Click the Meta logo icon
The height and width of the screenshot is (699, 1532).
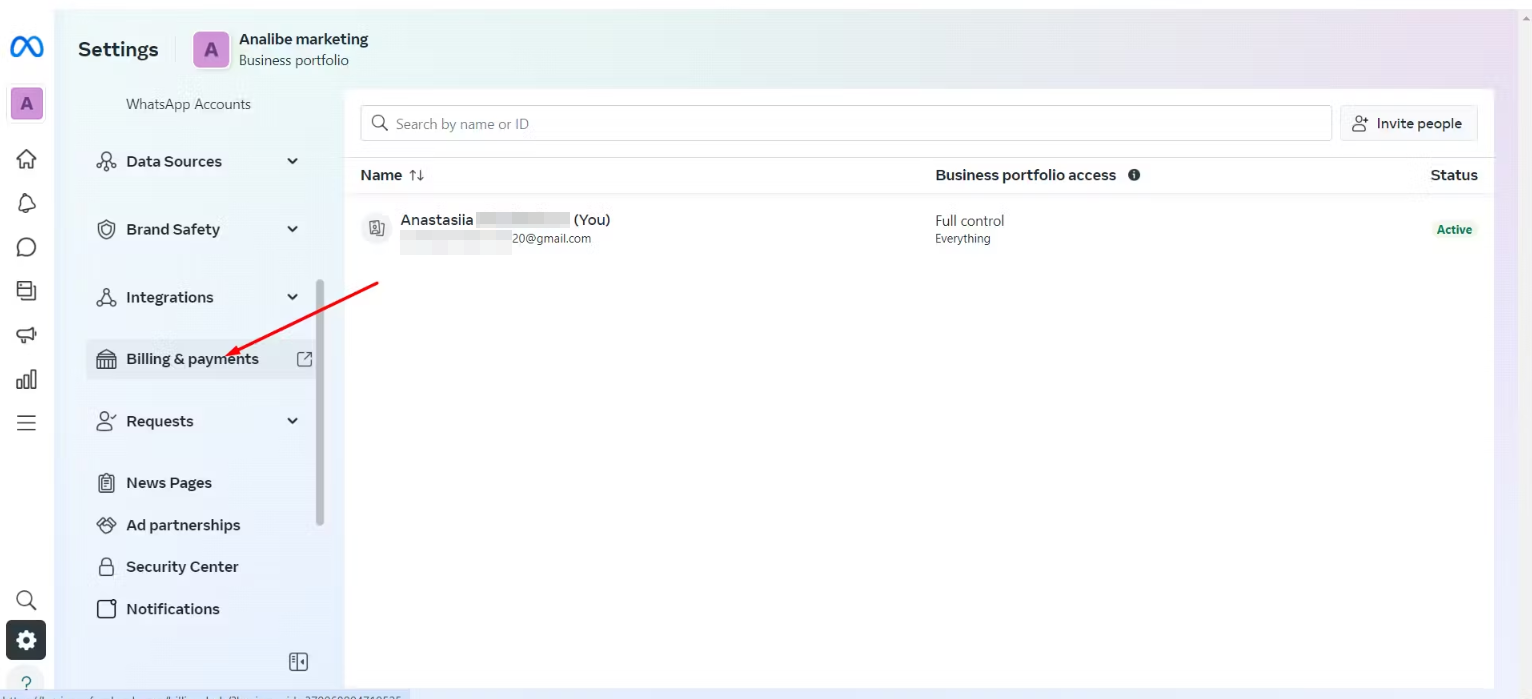(26, 47)
